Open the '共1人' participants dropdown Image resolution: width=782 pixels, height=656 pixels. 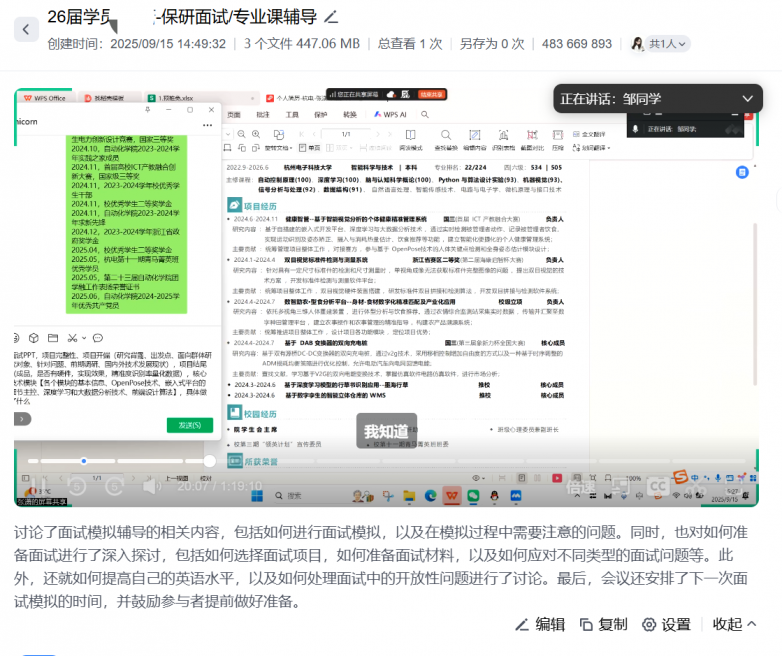click(660, 44)
